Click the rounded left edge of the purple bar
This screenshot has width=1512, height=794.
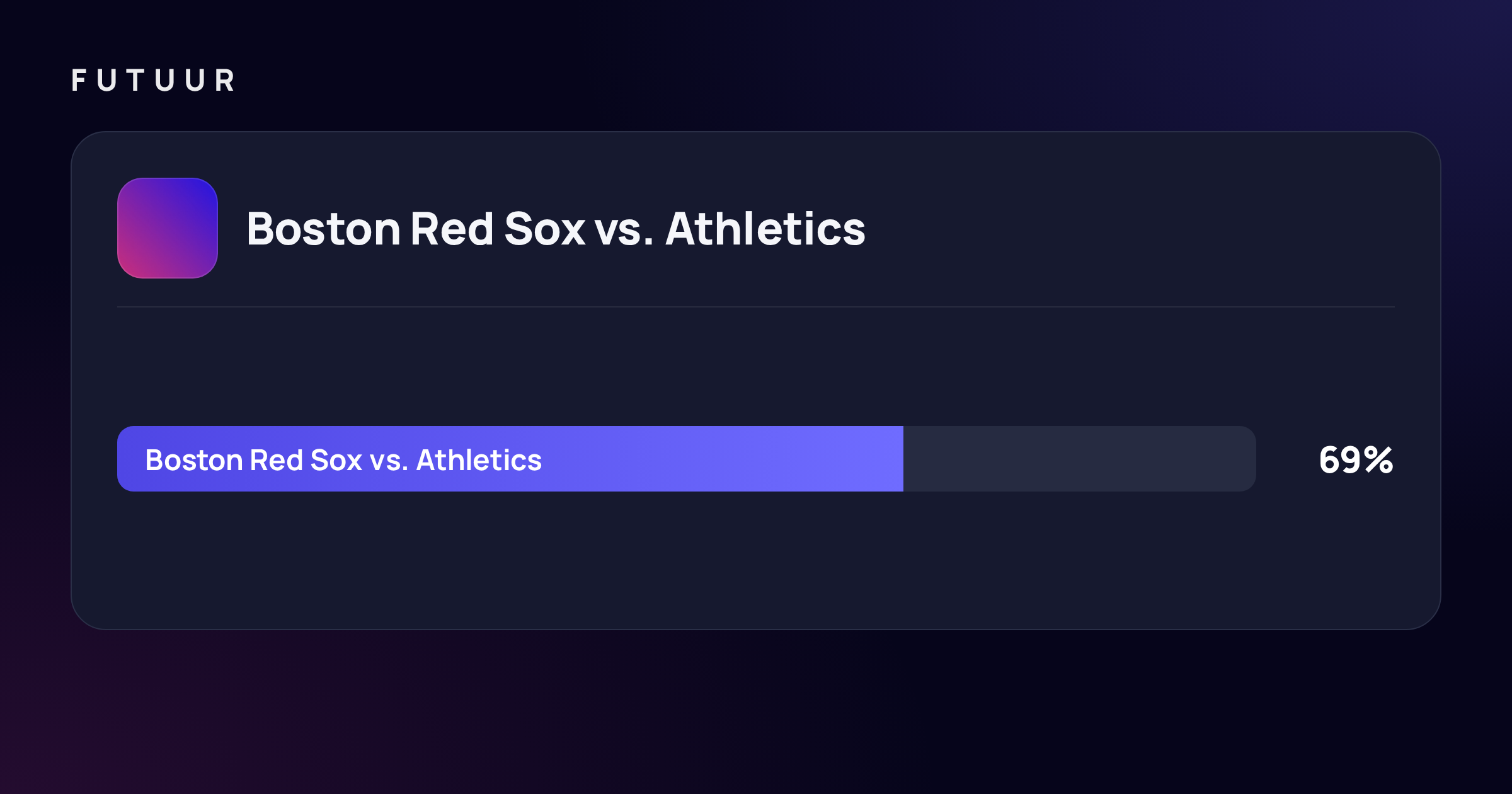pos(125,459)
